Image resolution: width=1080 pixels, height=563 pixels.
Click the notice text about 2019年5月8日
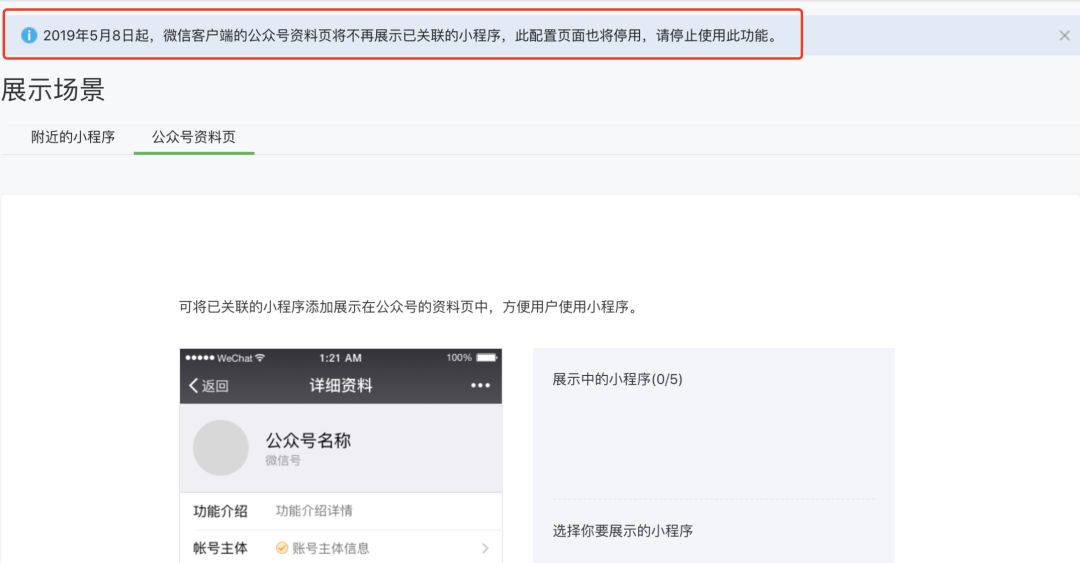click(x=410, y=35)
